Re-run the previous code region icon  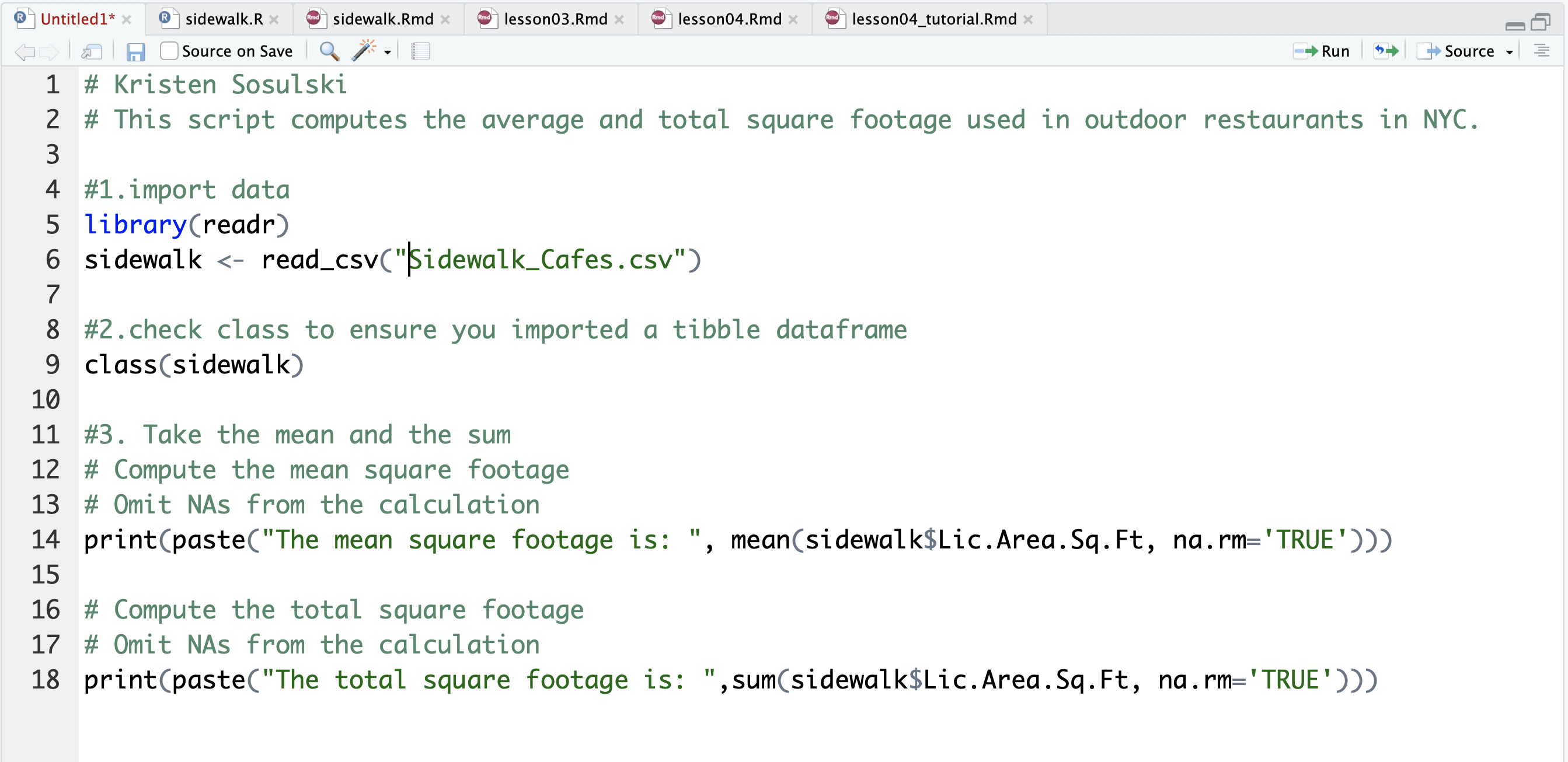[1386, 51]
